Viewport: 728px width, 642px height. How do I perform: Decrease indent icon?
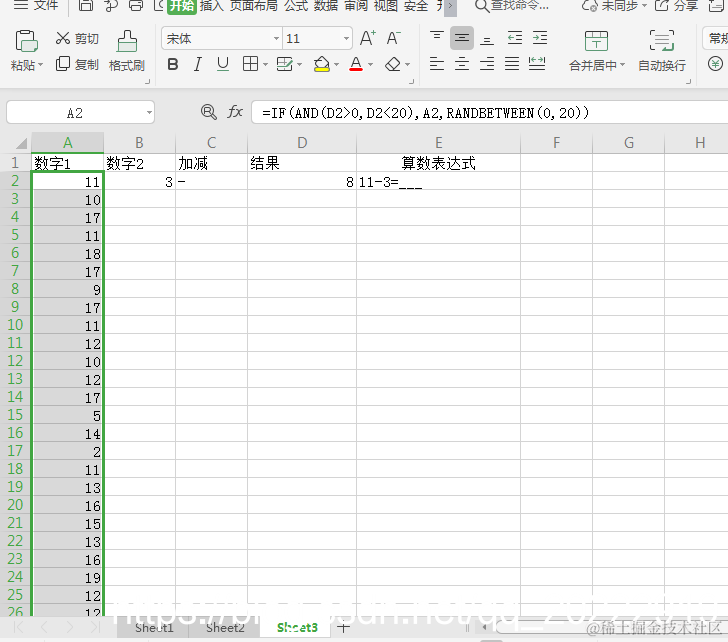[514, 38]
